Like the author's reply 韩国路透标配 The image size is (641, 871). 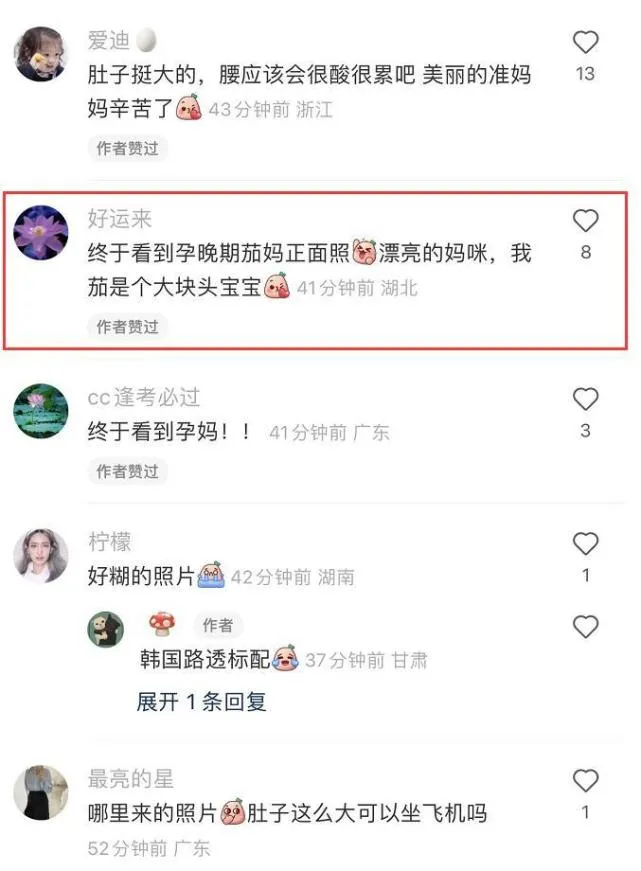tap(585, 627)
